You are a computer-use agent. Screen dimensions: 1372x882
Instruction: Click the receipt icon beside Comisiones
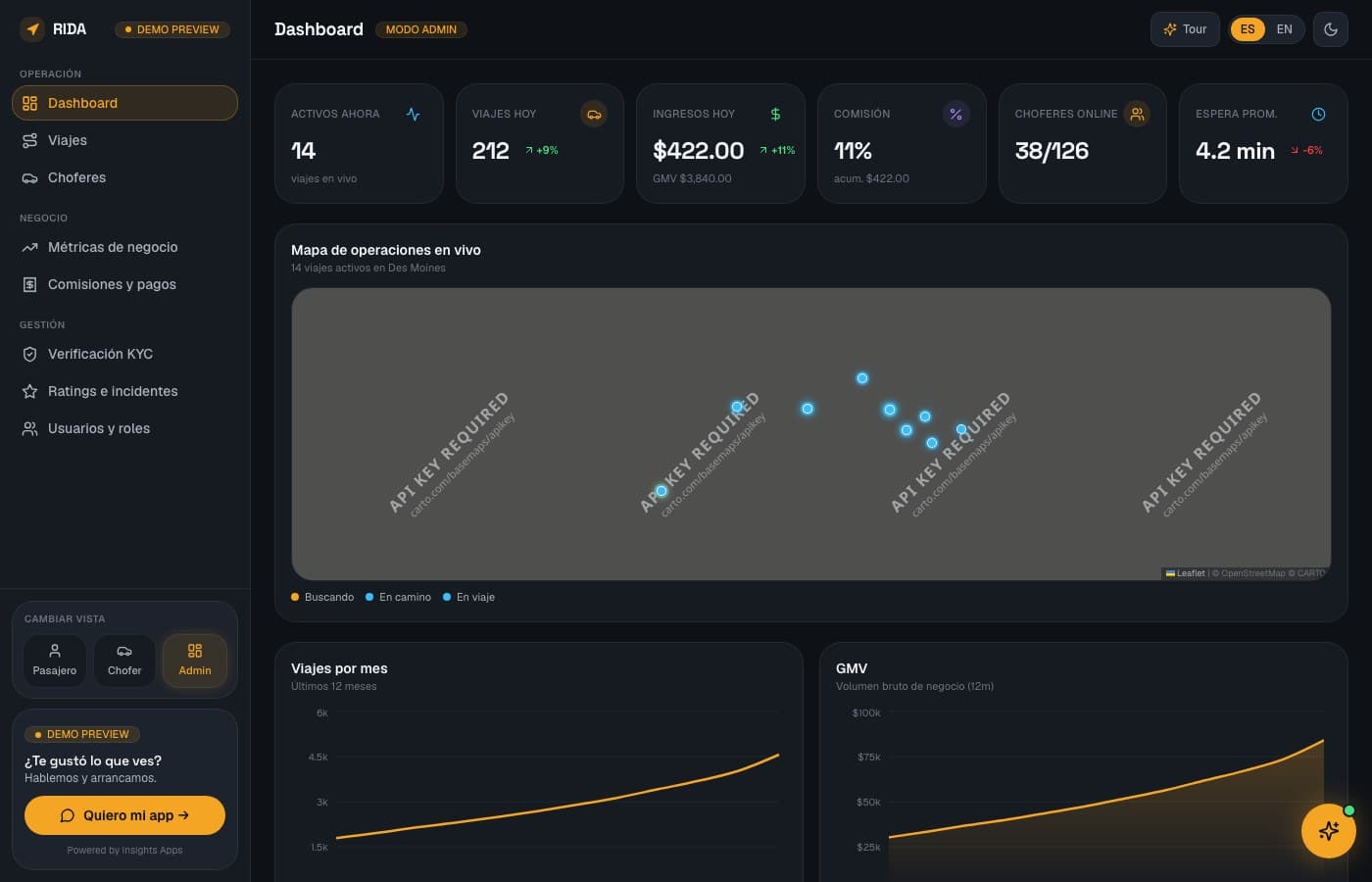[x=29, y=284]
